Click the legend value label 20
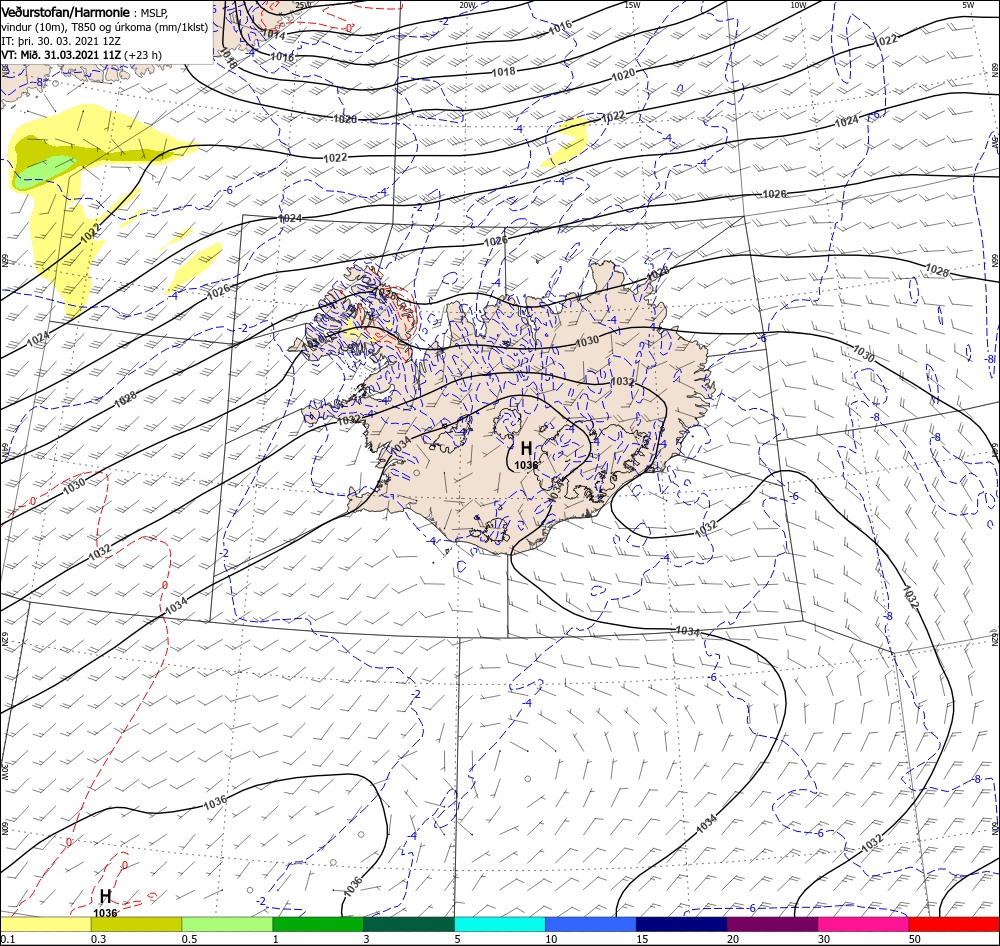This screenshot has height=946, width=1000. point(733,939)
